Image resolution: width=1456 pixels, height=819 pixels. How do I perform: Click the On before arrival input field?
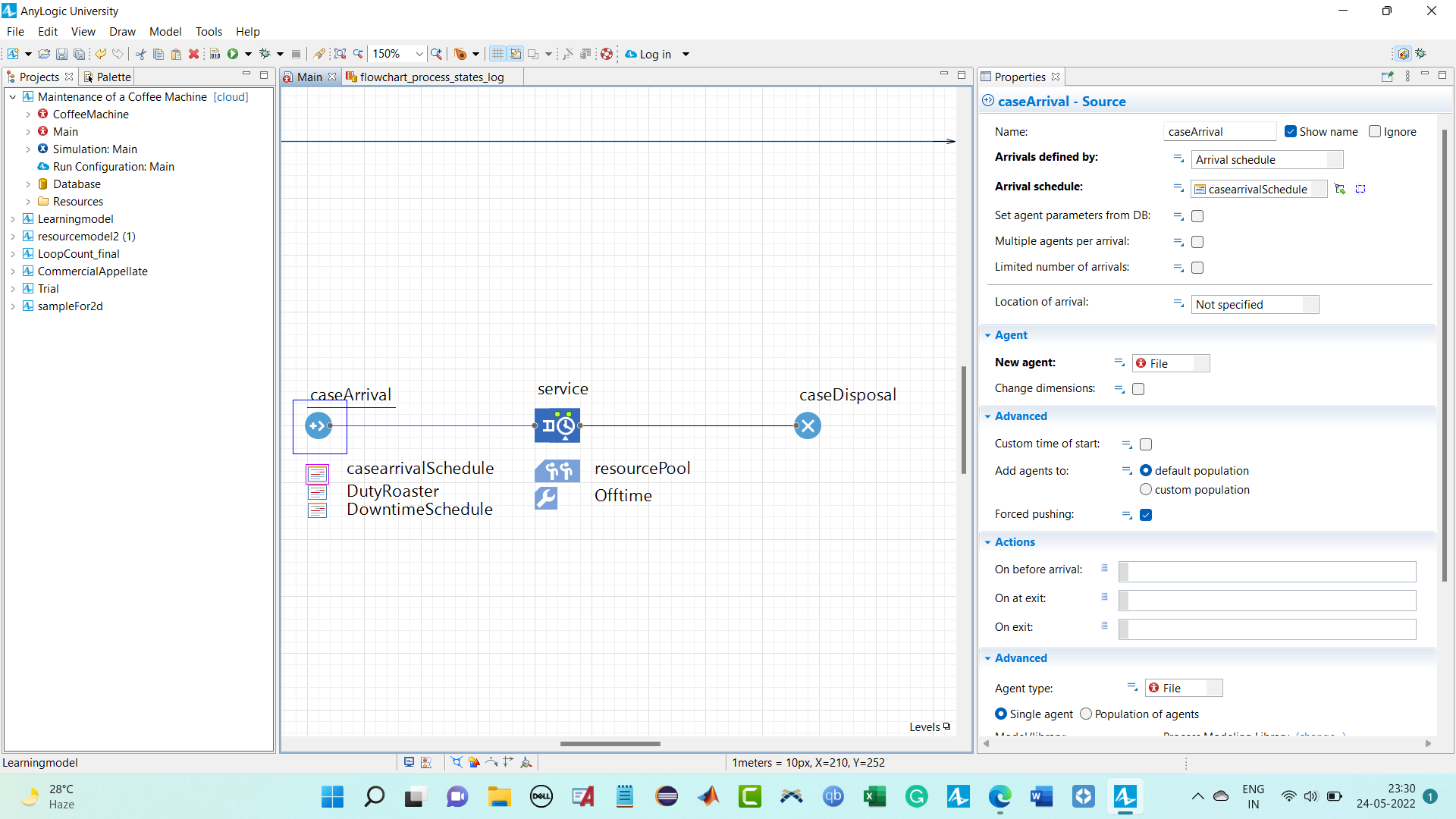coord(1266,571)
